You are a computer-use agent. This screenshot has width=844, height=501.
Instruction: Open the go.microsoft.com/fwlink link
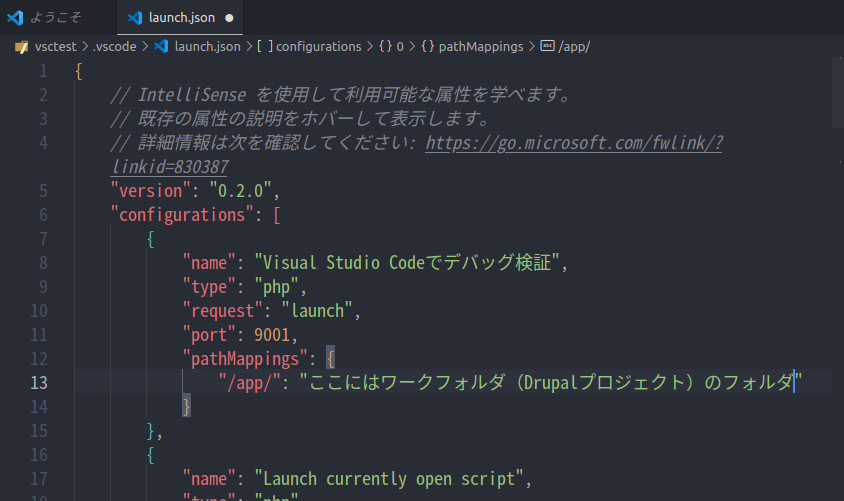click(x=574, y=143)
